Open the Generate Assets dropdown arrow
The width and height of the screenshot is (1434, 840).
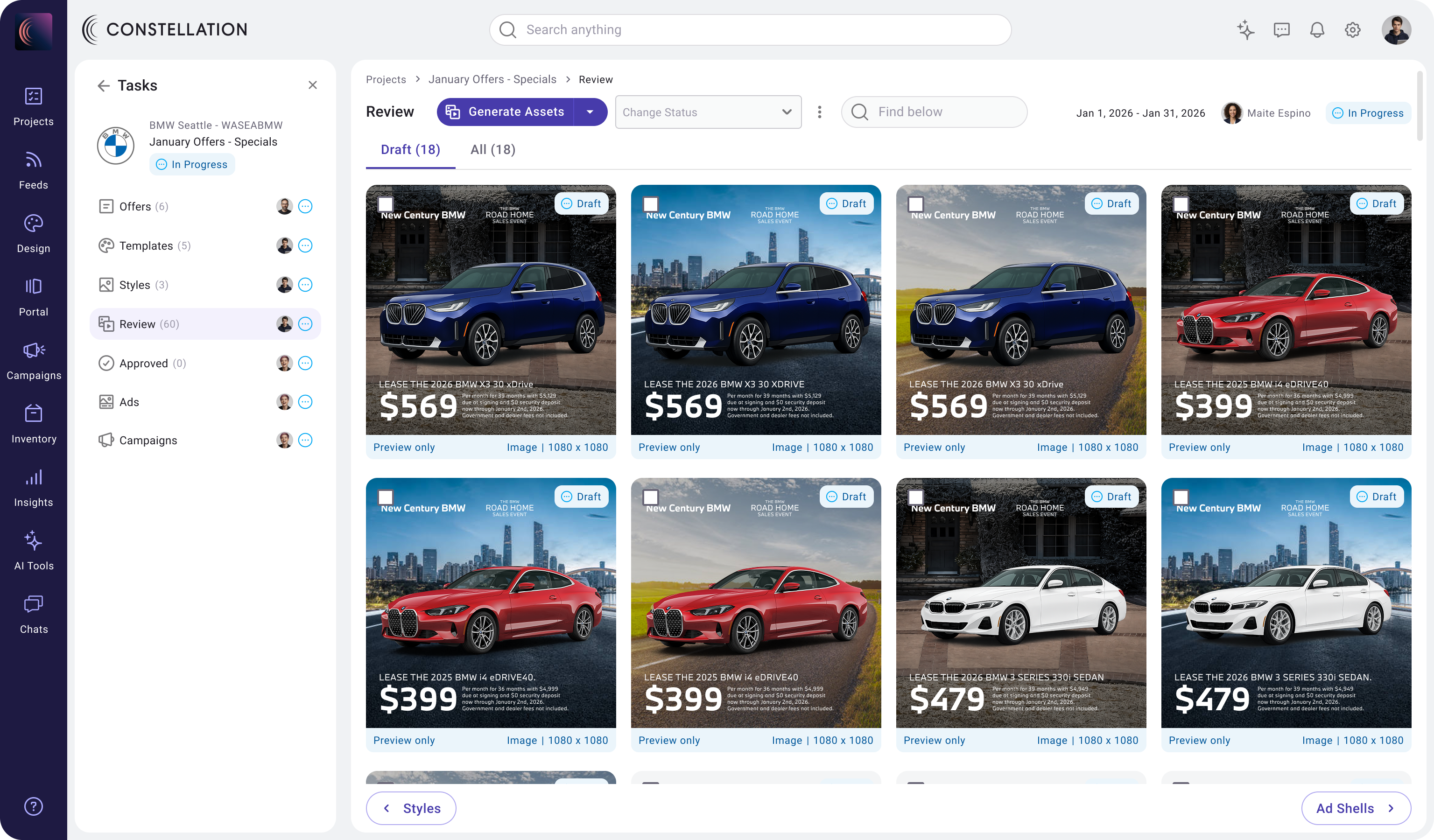(x=590, y=112)
